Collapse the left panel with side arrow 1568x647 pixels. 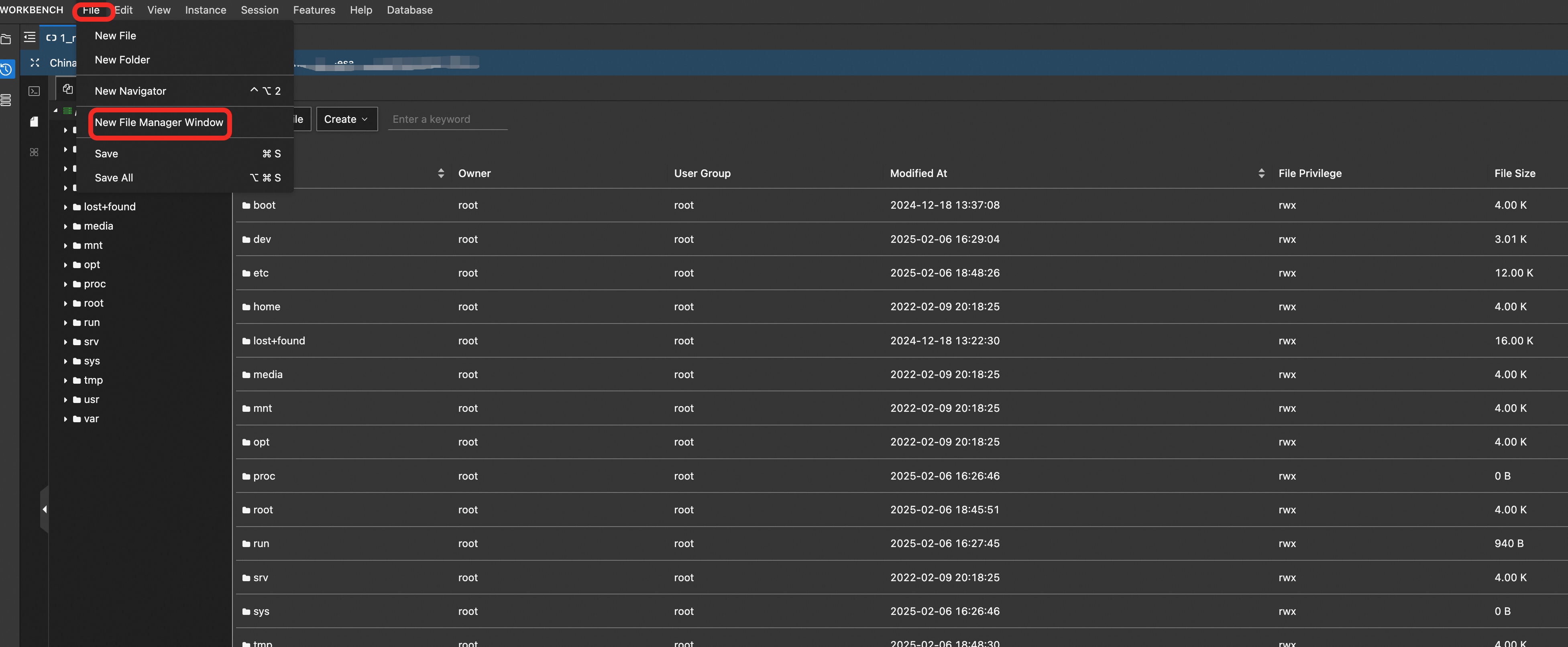(x=45, y=509)
